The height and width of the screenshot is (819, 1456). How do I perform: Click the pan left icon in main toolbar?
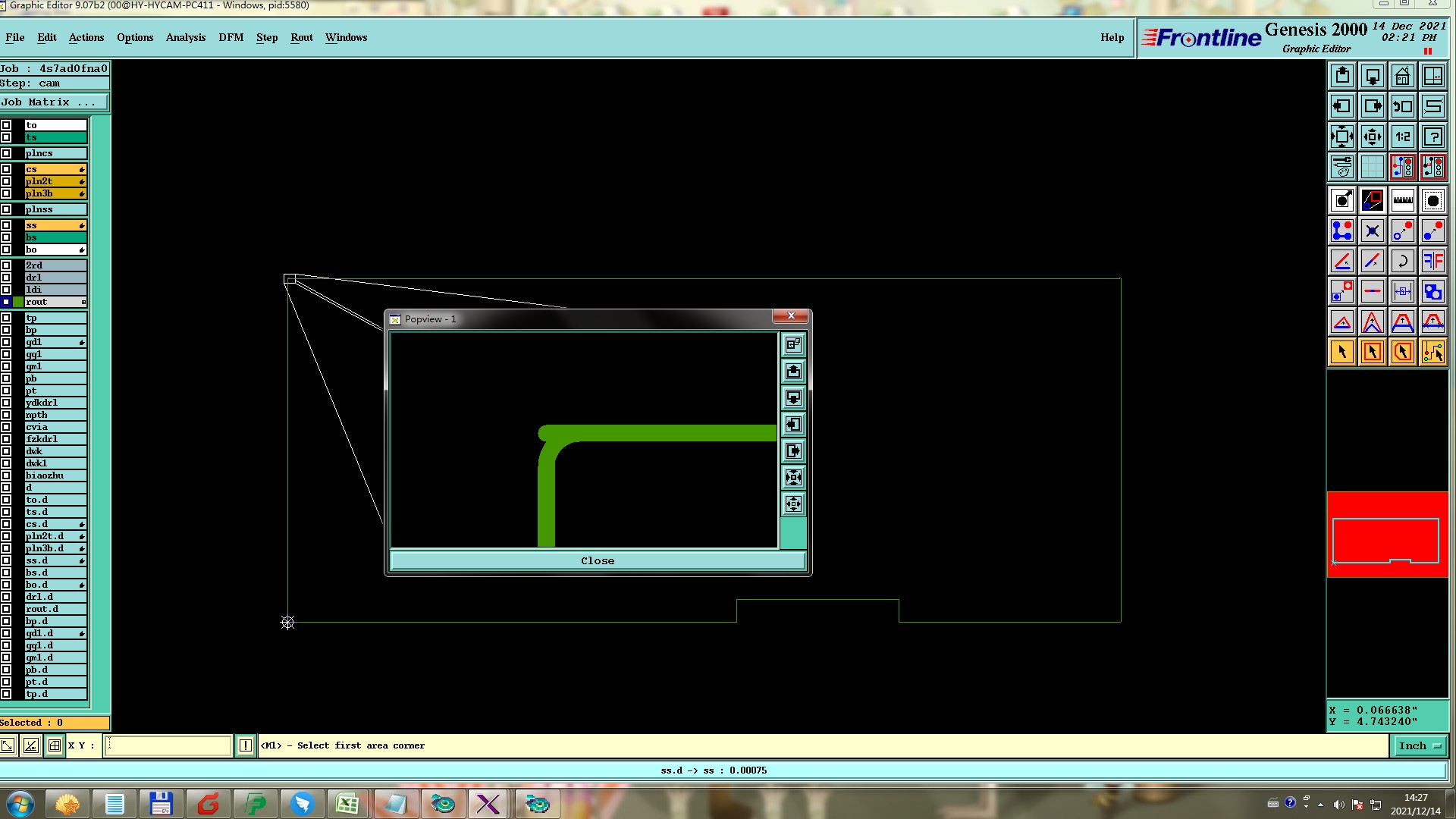click(1342, 106)
